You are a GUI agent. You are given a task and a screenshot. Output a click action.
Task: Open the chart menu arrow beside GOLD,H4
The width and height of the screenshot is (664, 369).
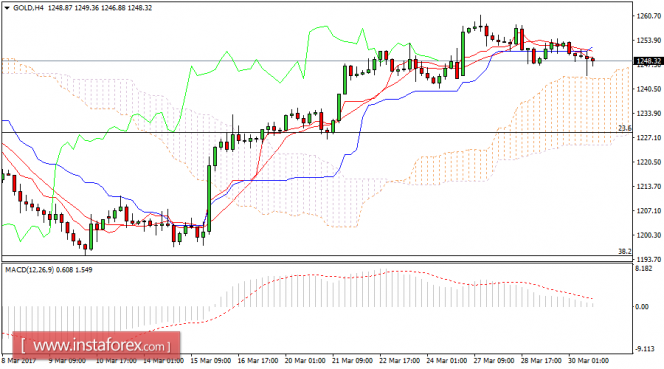7,8
